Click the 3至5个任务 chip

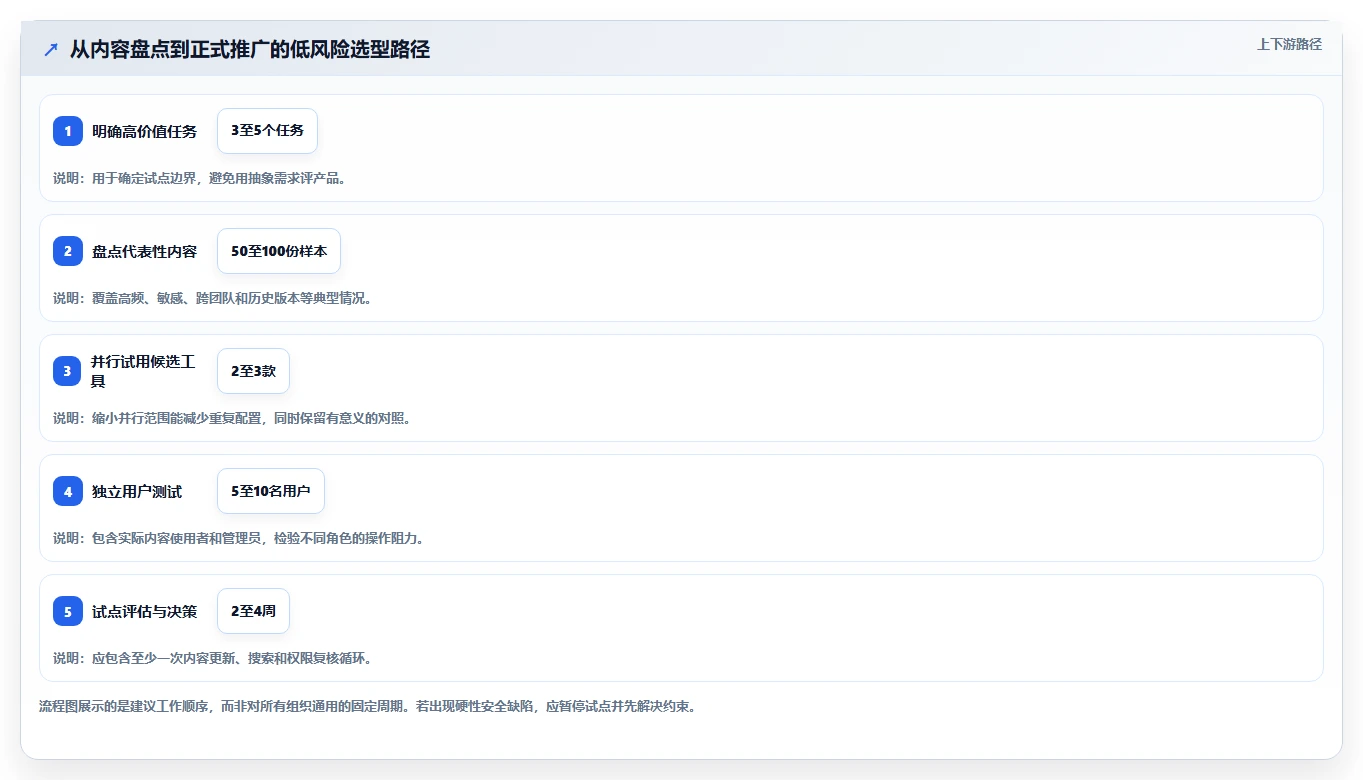[x=267, y=131]
